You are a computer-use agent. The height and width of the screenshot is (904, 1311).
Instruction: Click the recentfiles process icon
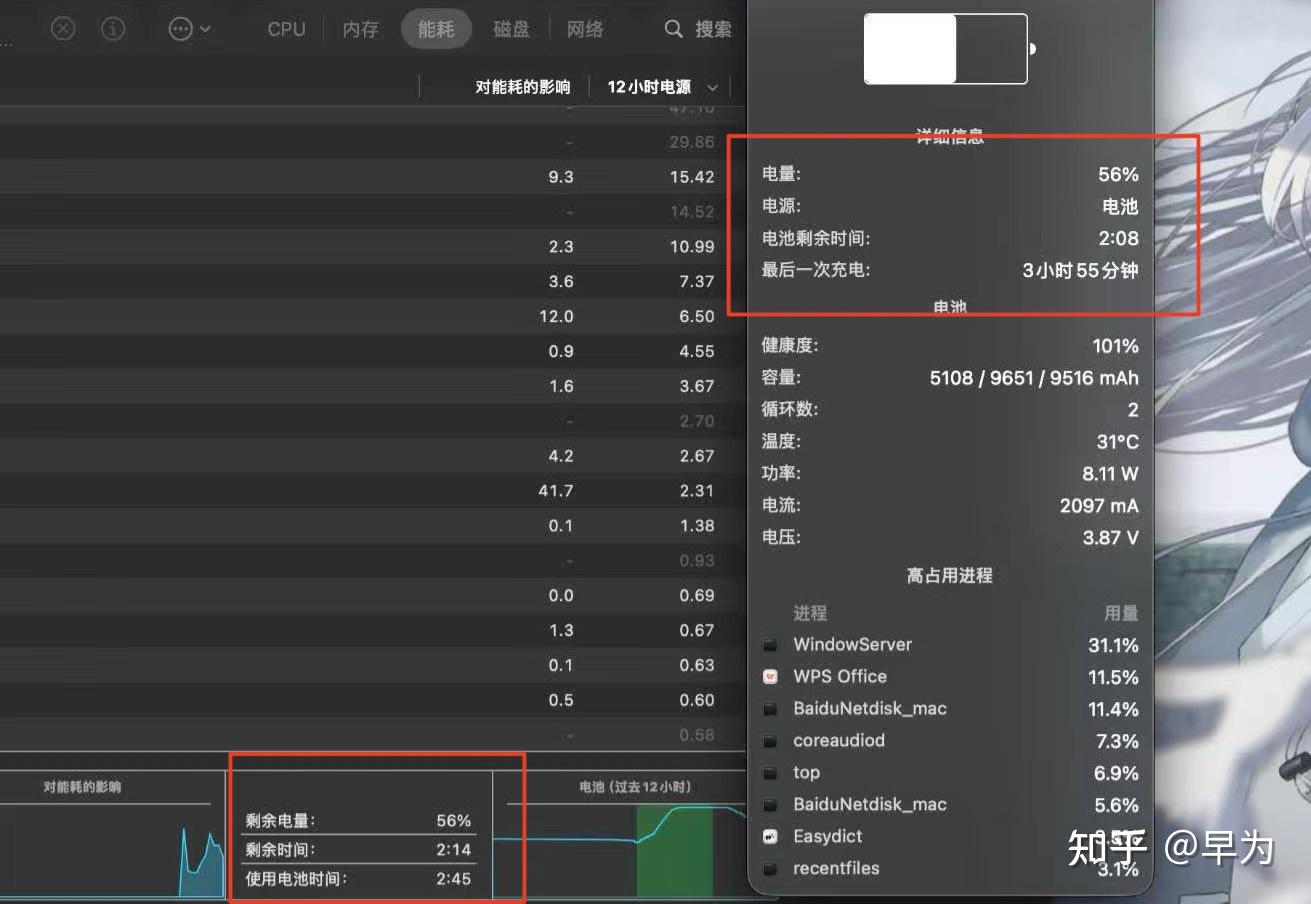point(770,869)
